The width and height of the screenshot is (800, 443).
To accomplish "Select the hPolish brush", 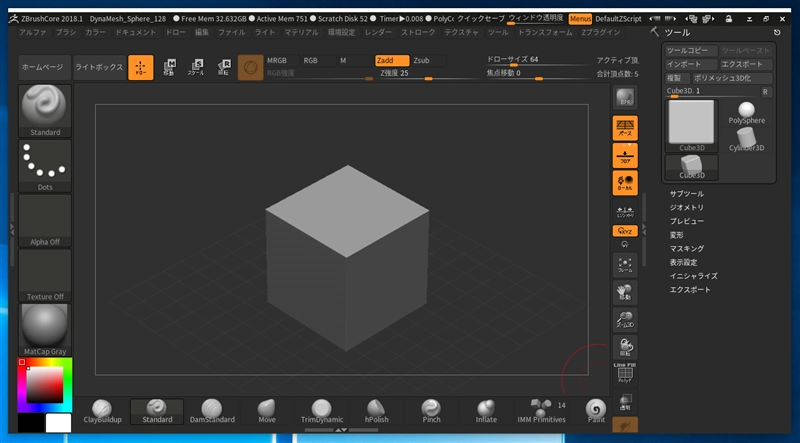I will pyautogui.click(x=377, y=411).
